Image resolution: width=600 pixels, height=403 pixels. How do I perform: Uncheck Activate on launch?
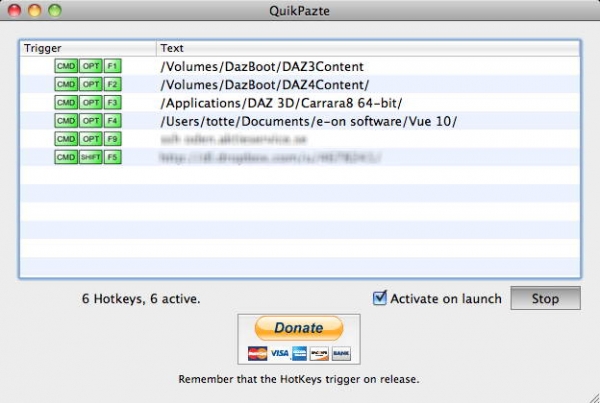coord(380,298)
